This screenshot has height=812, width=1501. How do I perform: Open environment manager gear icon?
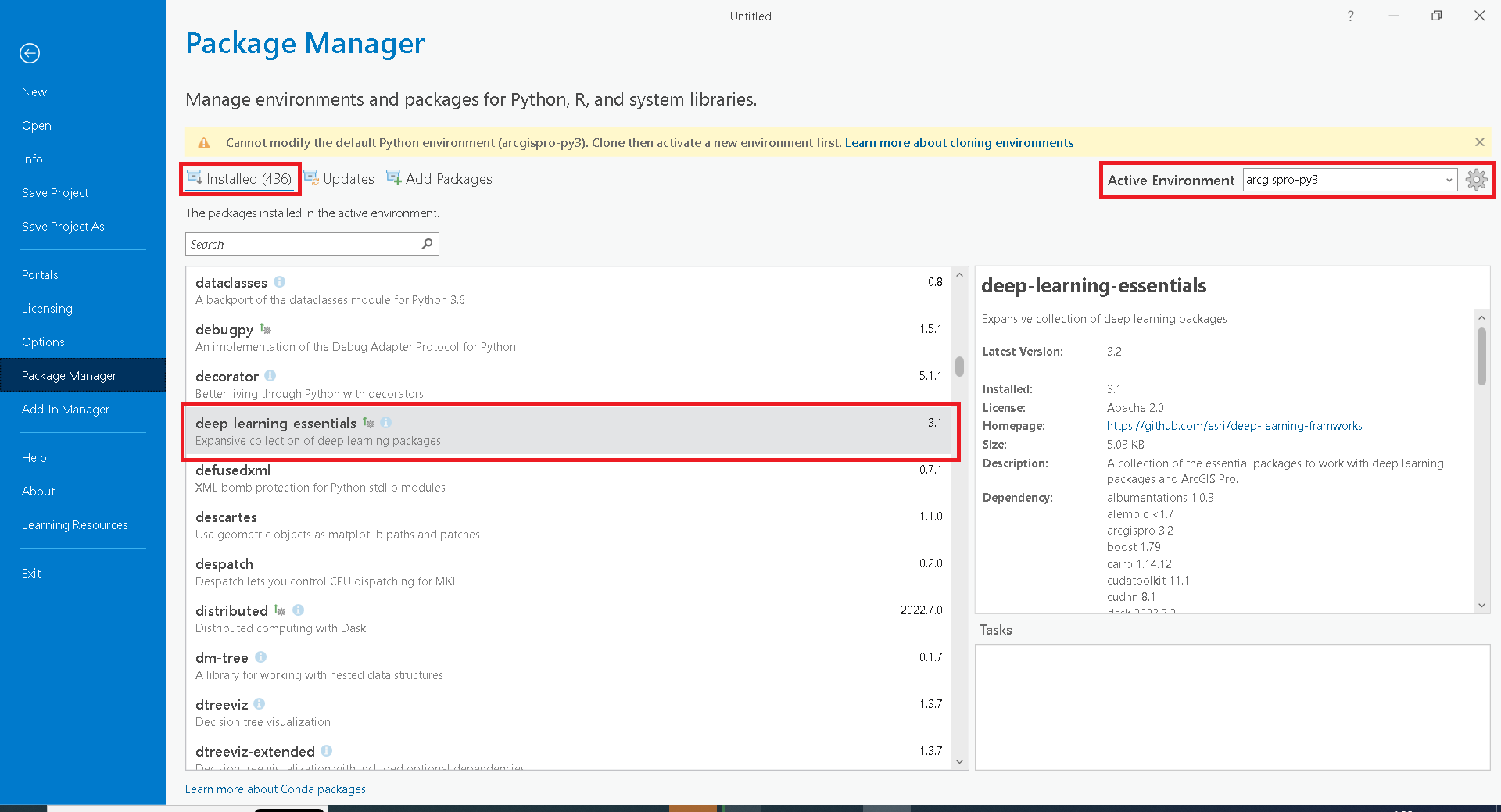point(1476,180)
